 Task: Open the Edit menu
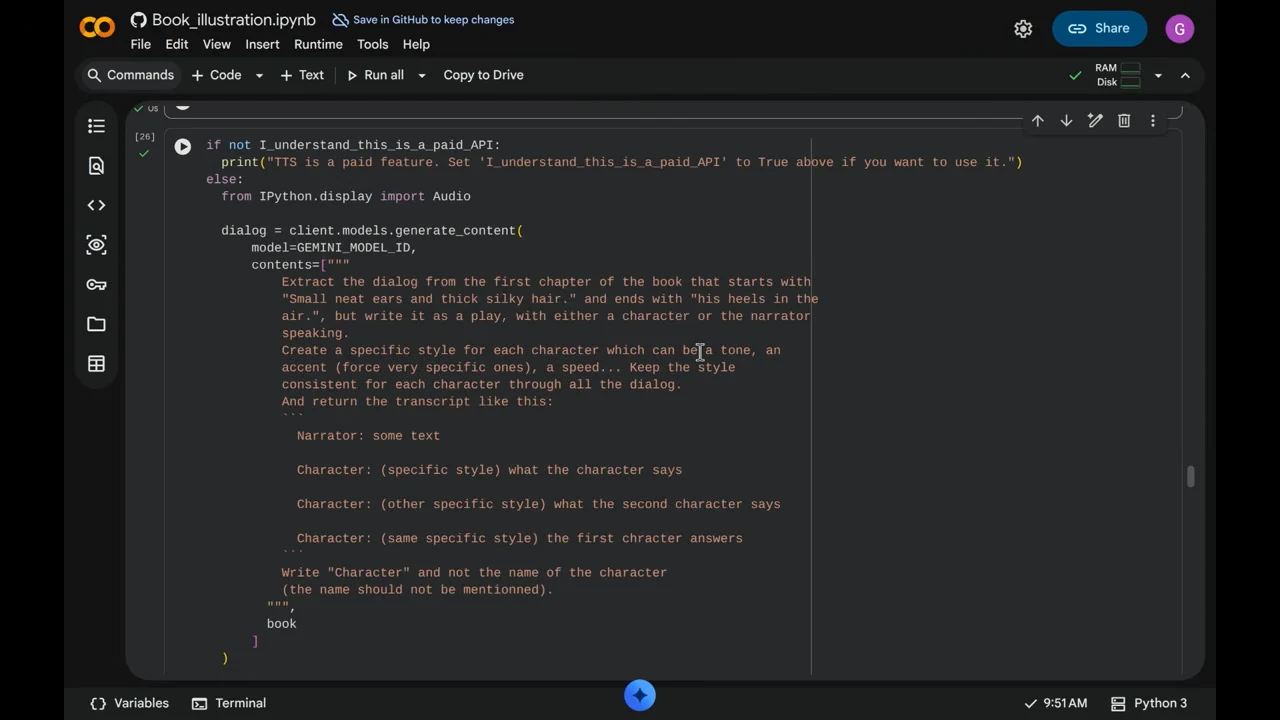coord(177,44)
